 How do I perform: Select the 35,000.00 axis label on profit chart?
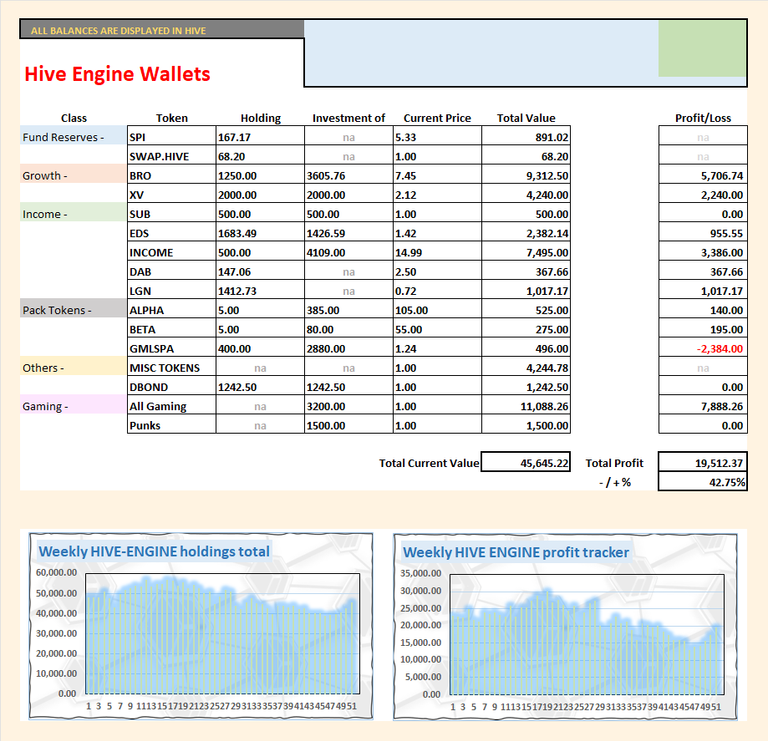(x=421, y=573)
